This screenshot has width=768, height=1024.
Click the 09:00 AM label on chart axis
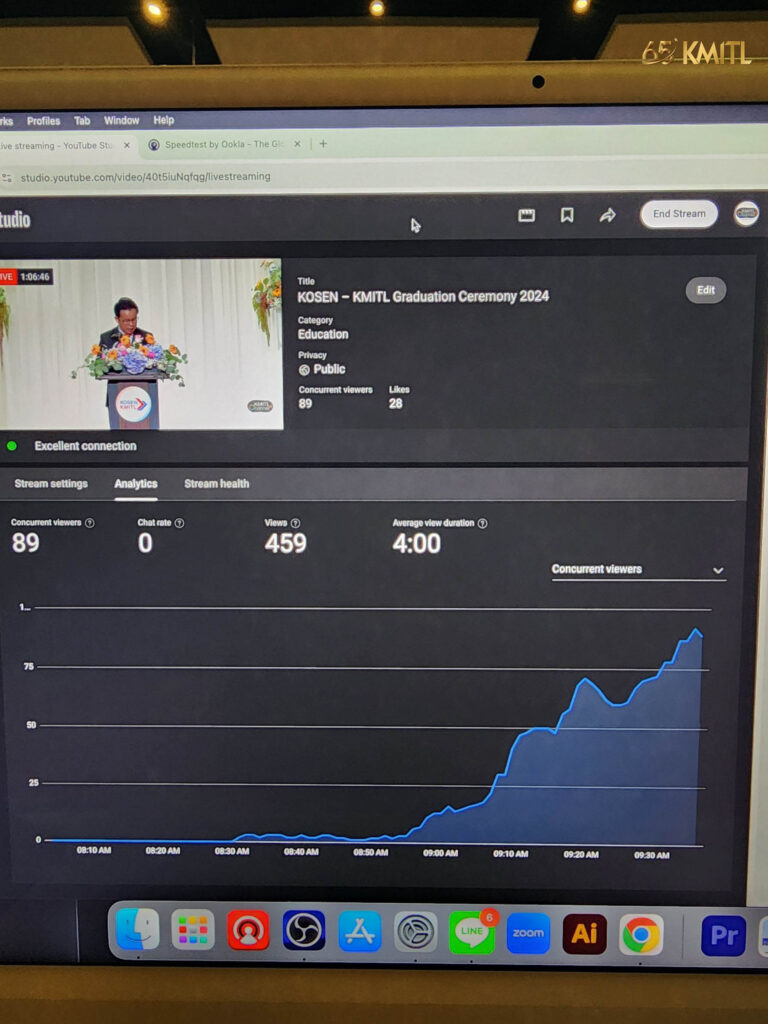pos(440,853)
